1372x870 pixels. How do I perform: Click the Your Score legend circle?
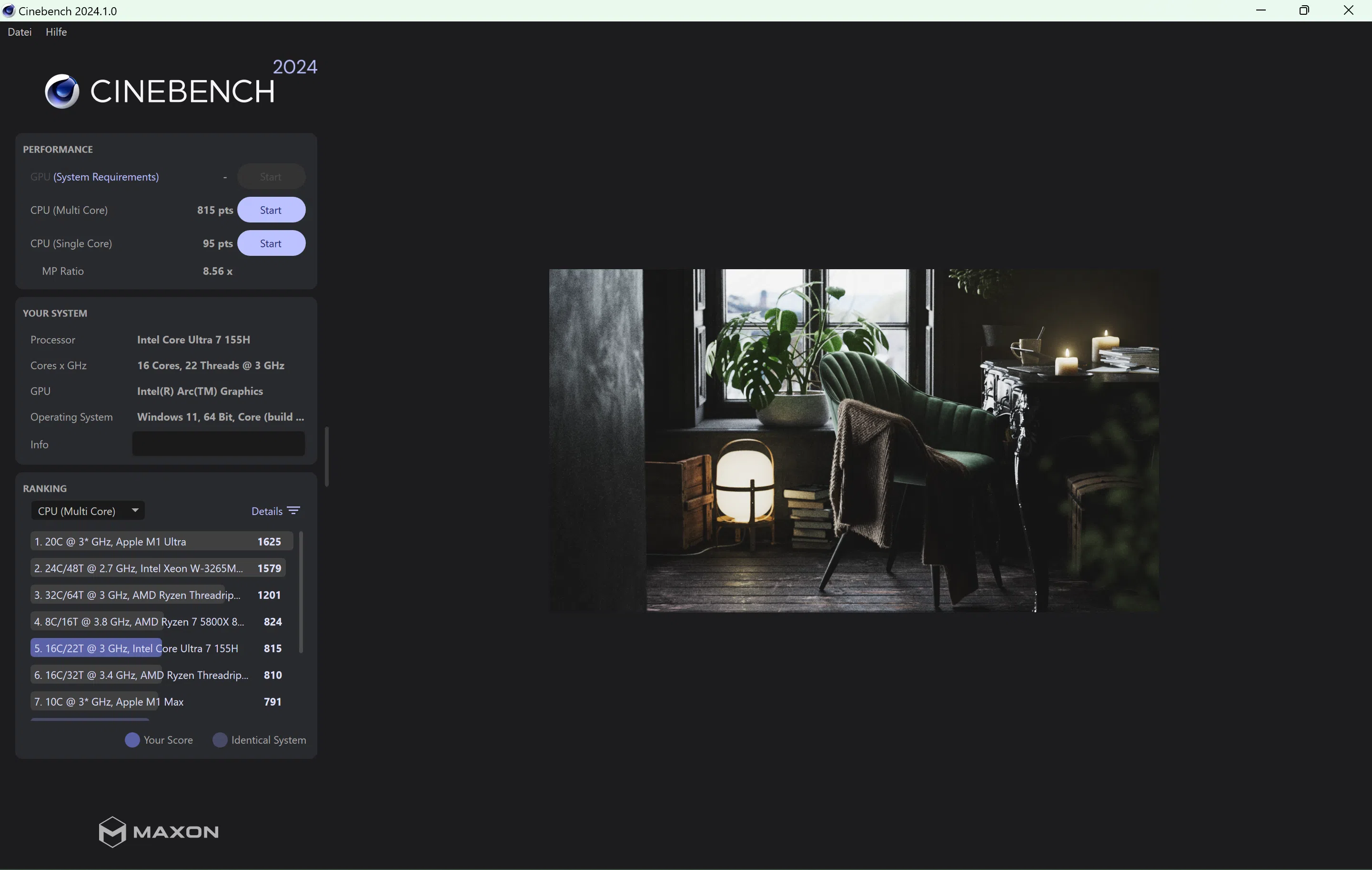[132, 739]
